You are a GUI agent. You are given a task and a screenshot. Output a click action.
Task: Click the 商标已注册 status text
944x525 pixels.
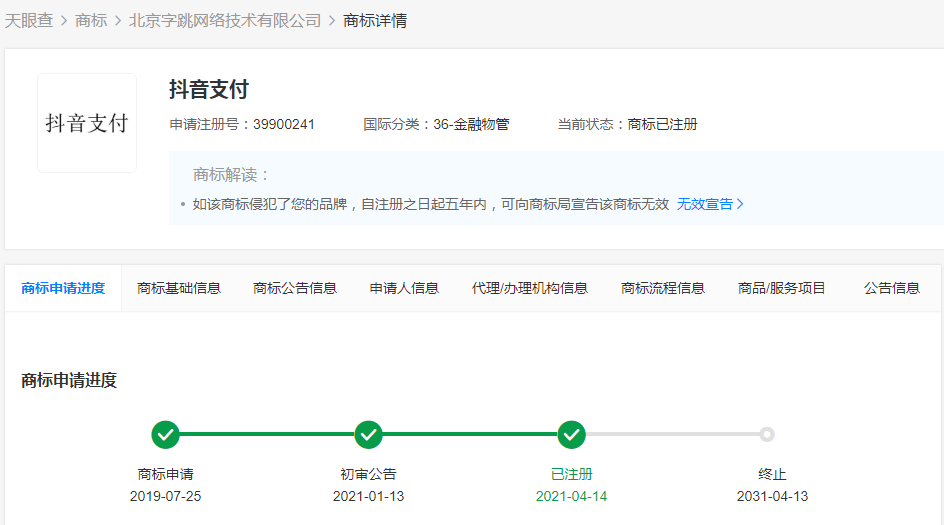(662, 124)
